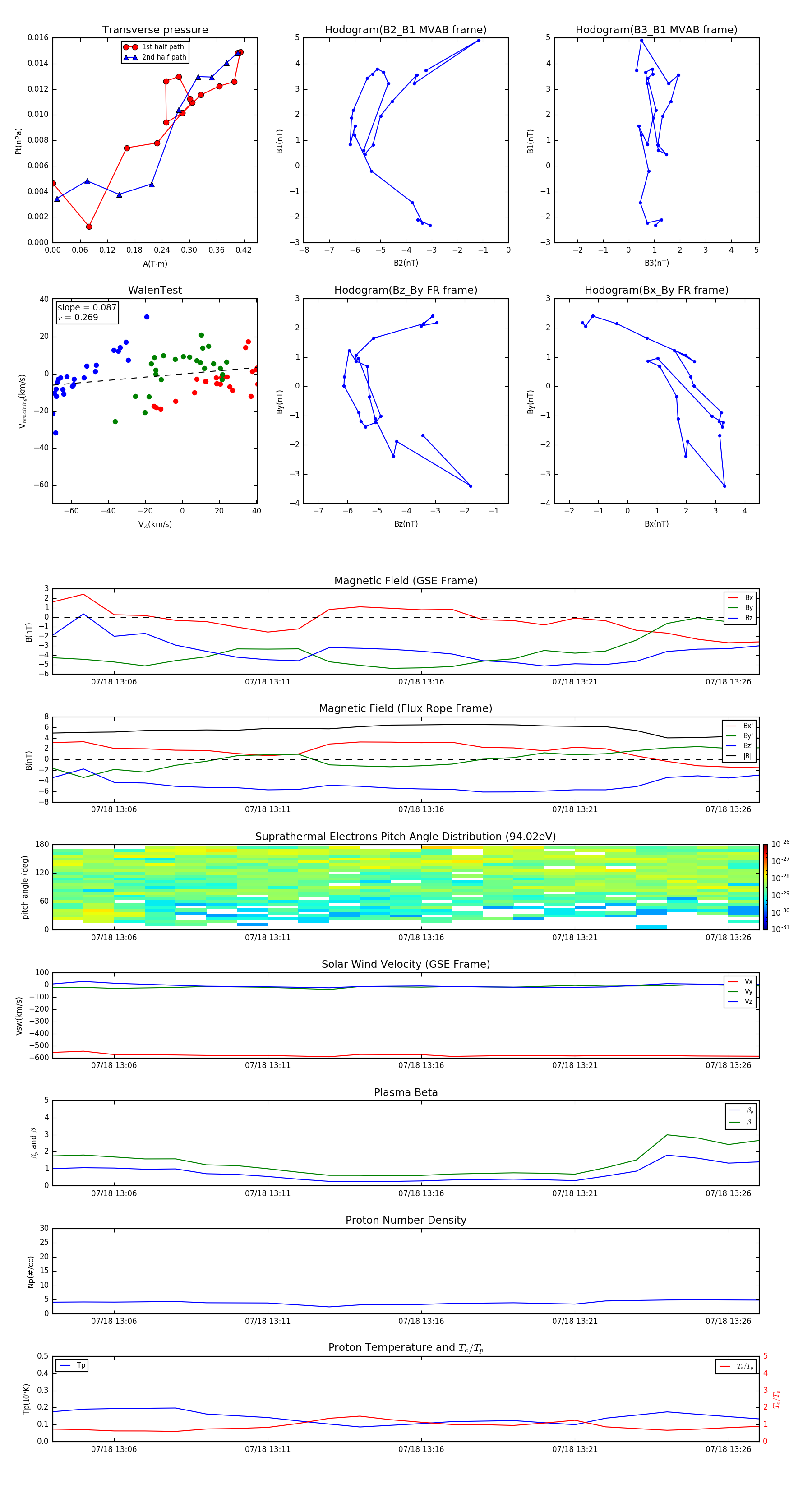Click the 'Hodogram(Bx_By FR frame)' title
This screenshot has width=812, height=1489.
coord(656,290)
